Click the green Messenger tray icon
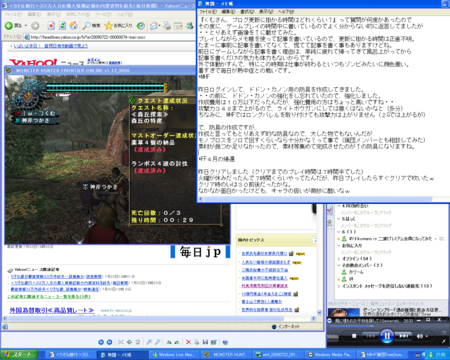The height and width of the screenshot is (360, 450). [430, 355]
